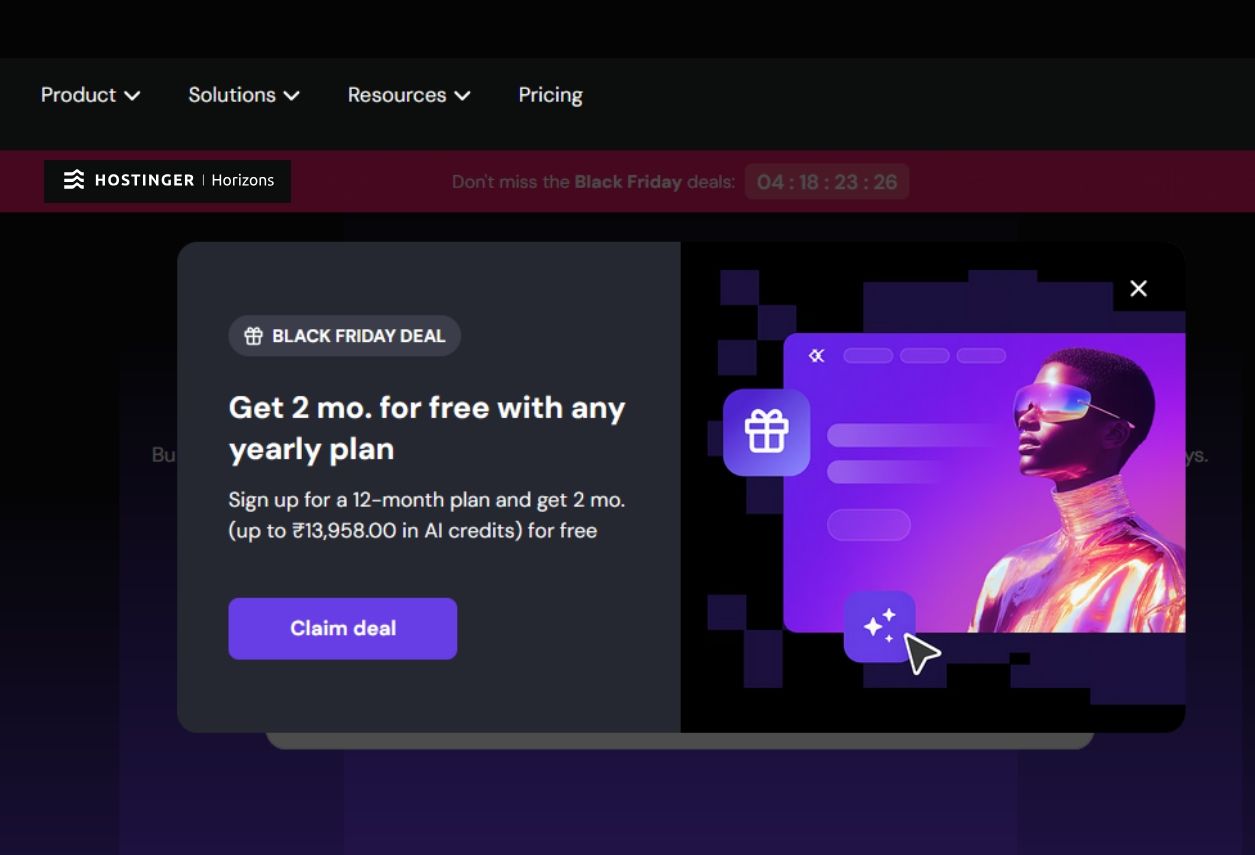Expand the Resources dropdown arrow
The width and height of the screenshot is (1255, 855).
(462, 96)
